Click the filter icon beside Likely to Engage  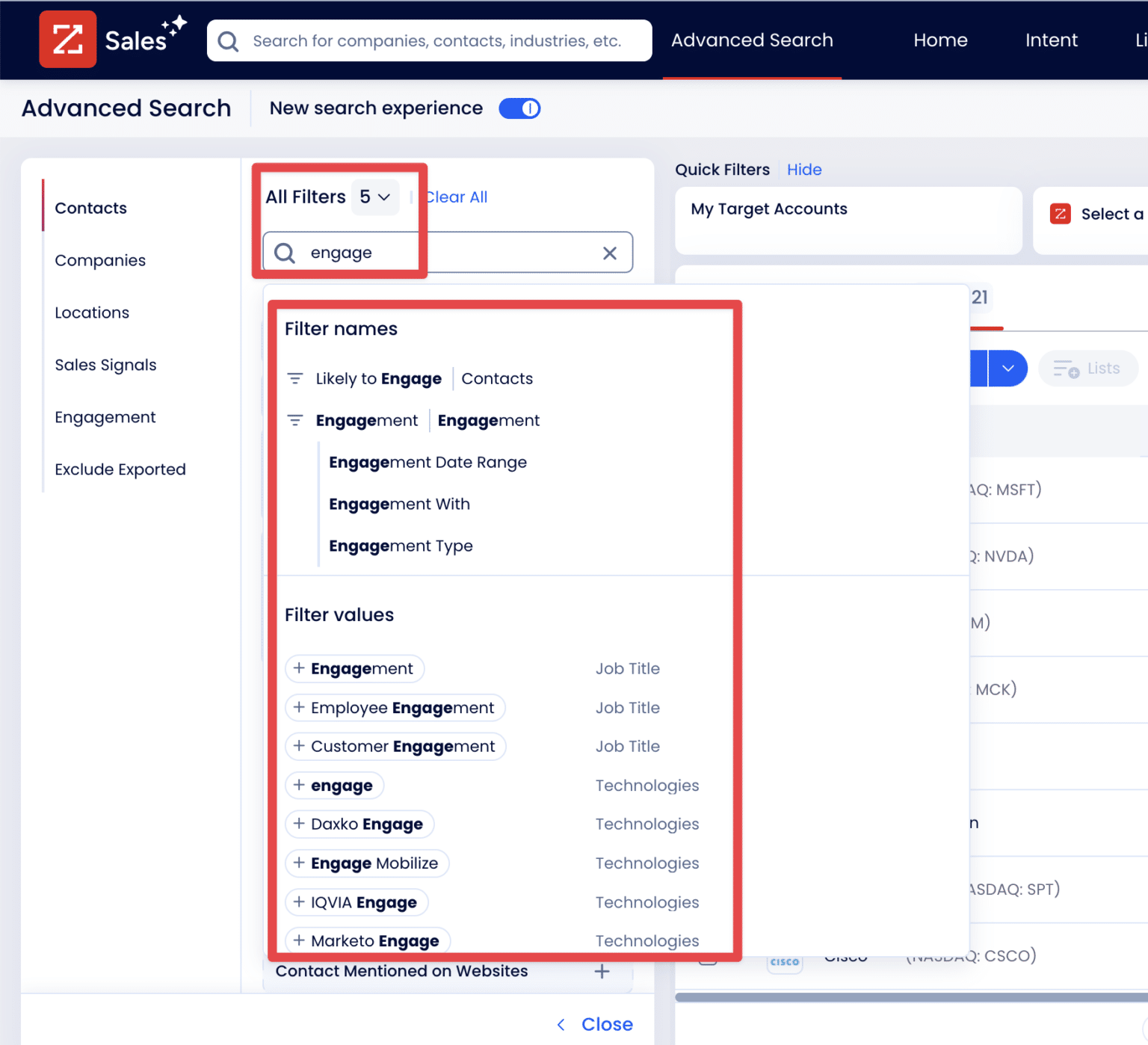point(295,378)
